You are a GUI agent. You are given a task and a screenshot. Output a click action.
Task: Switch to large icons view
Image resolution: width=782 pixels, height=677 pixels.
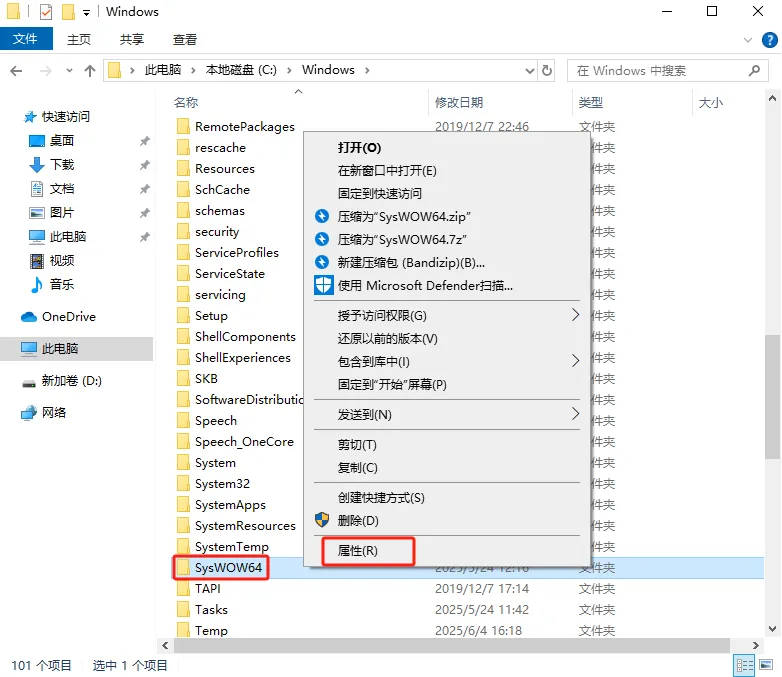click(766, 665)
